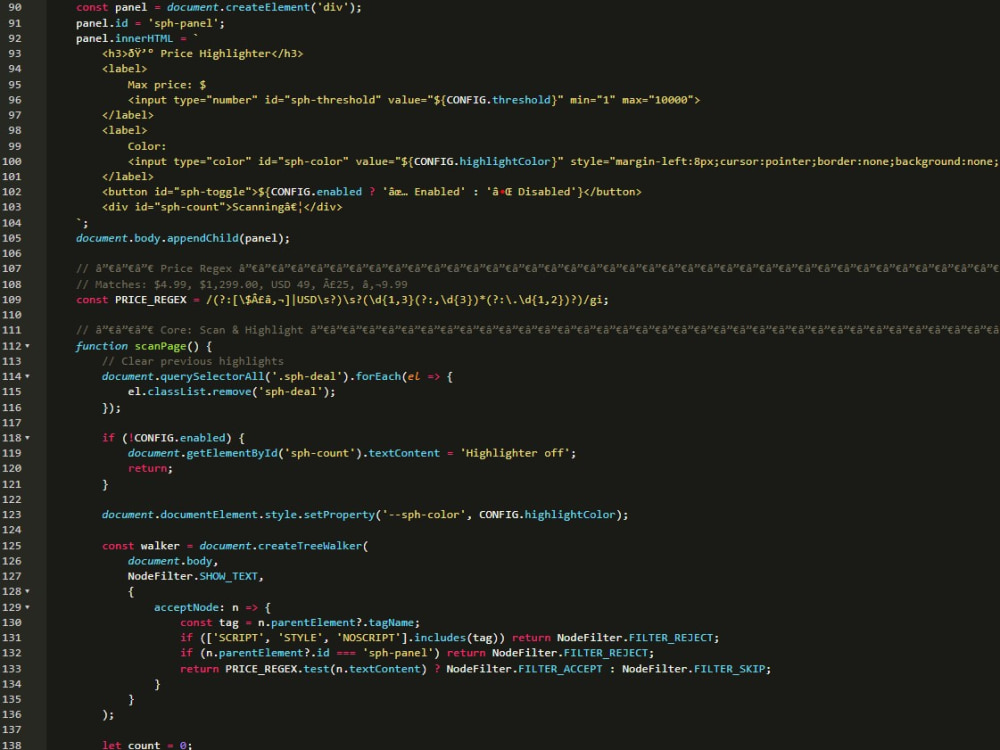Click 'appendChild' on line 105
The width and height of the screenshot is (1000, 750).
203,238
